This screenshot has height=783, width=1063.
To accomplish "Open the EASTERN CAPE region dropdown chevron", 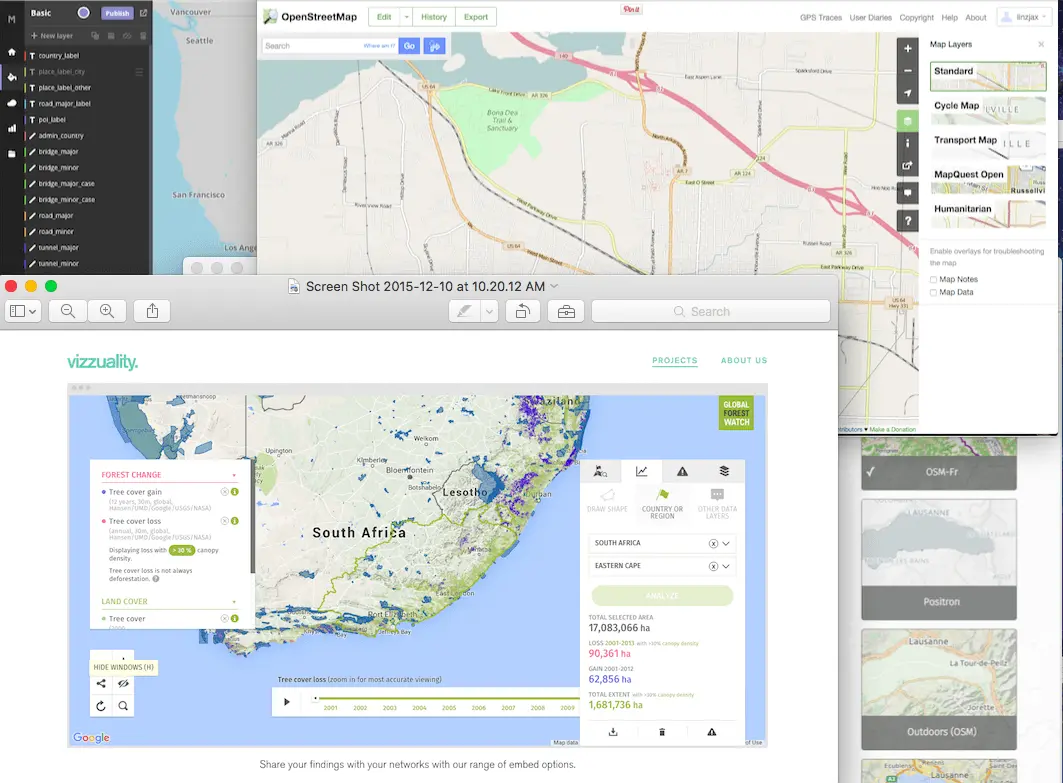I will click(x=726, y=566).
